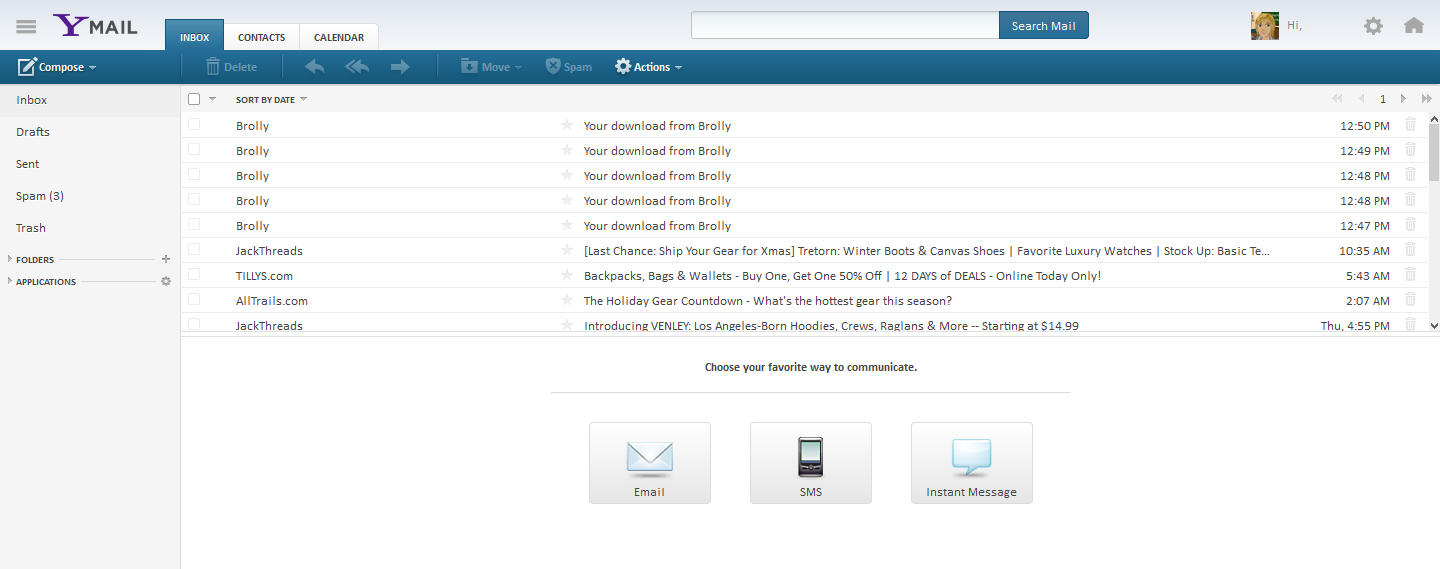Choose SMS as communication method
The height and width of the screenshot is (569, 1440).
tap(811, 462)
